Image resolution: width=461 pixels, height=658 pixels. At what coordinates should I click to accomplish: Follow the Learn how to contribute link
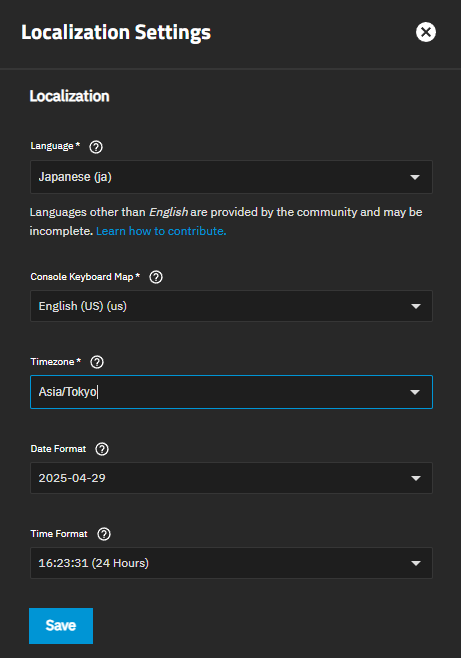(x=161, y=231)
